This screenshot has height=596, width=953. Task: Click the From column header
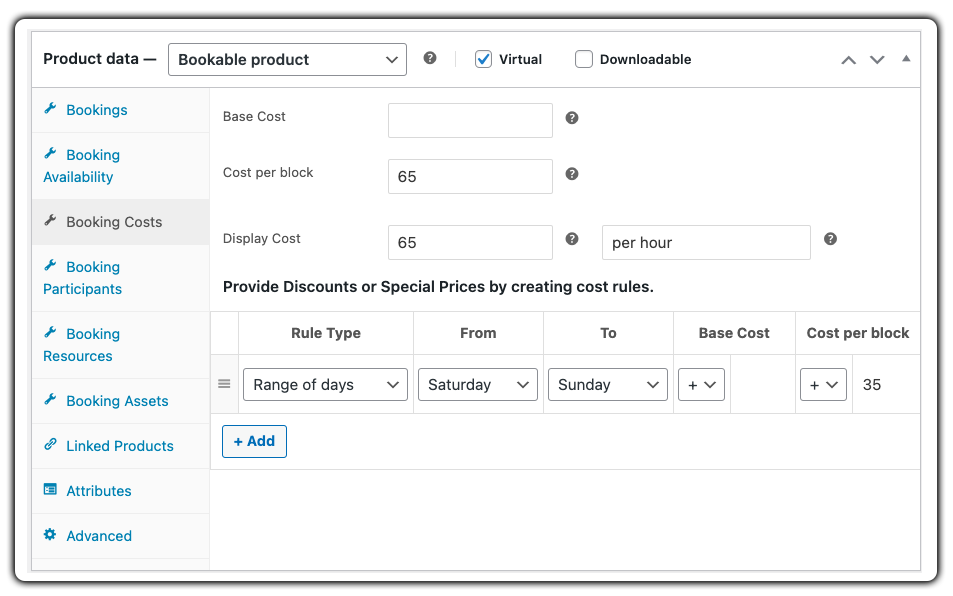[478, 333]
